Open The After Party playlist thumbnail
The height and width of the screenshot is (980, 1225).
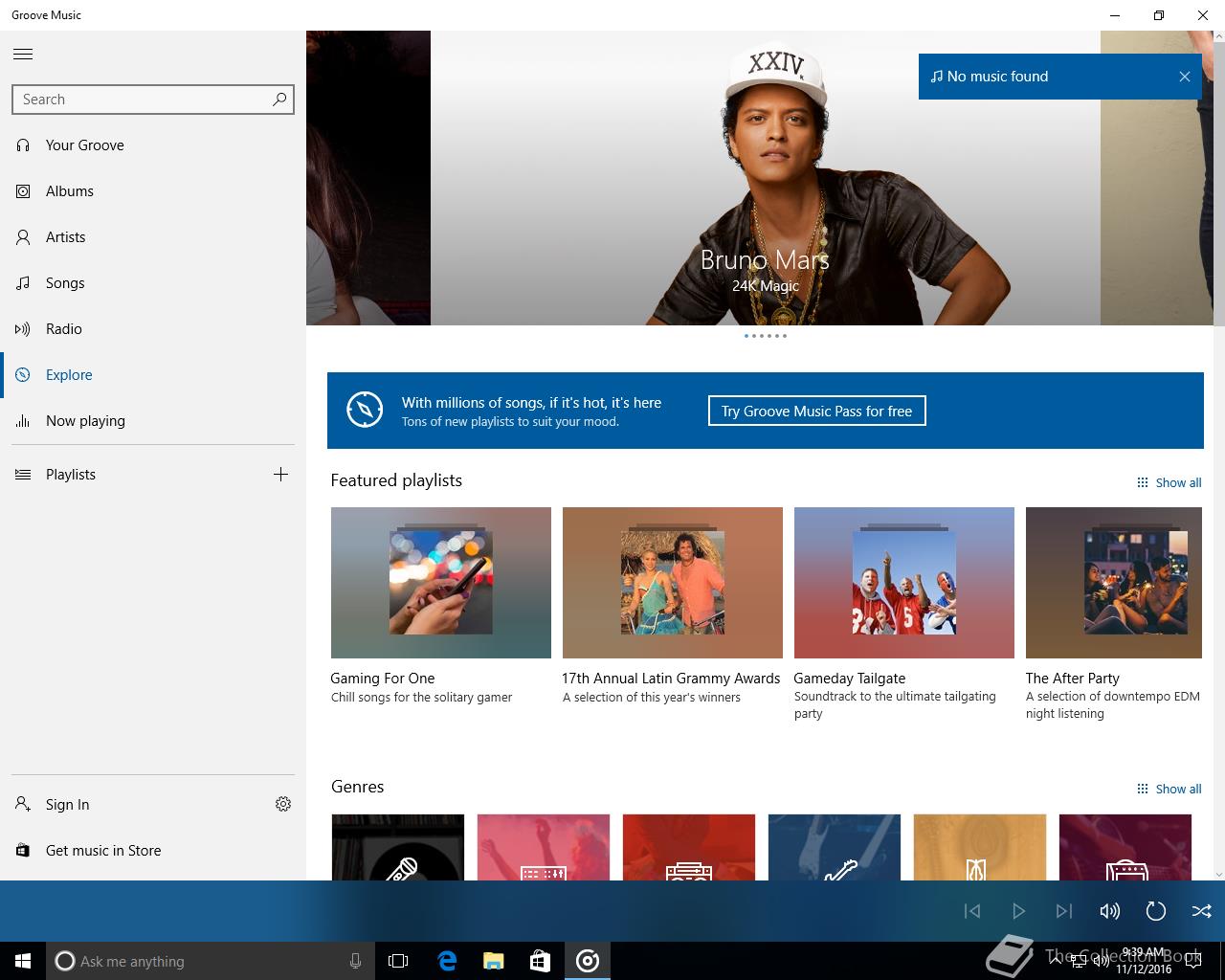pyautogui.click(x=1114, y=583)
